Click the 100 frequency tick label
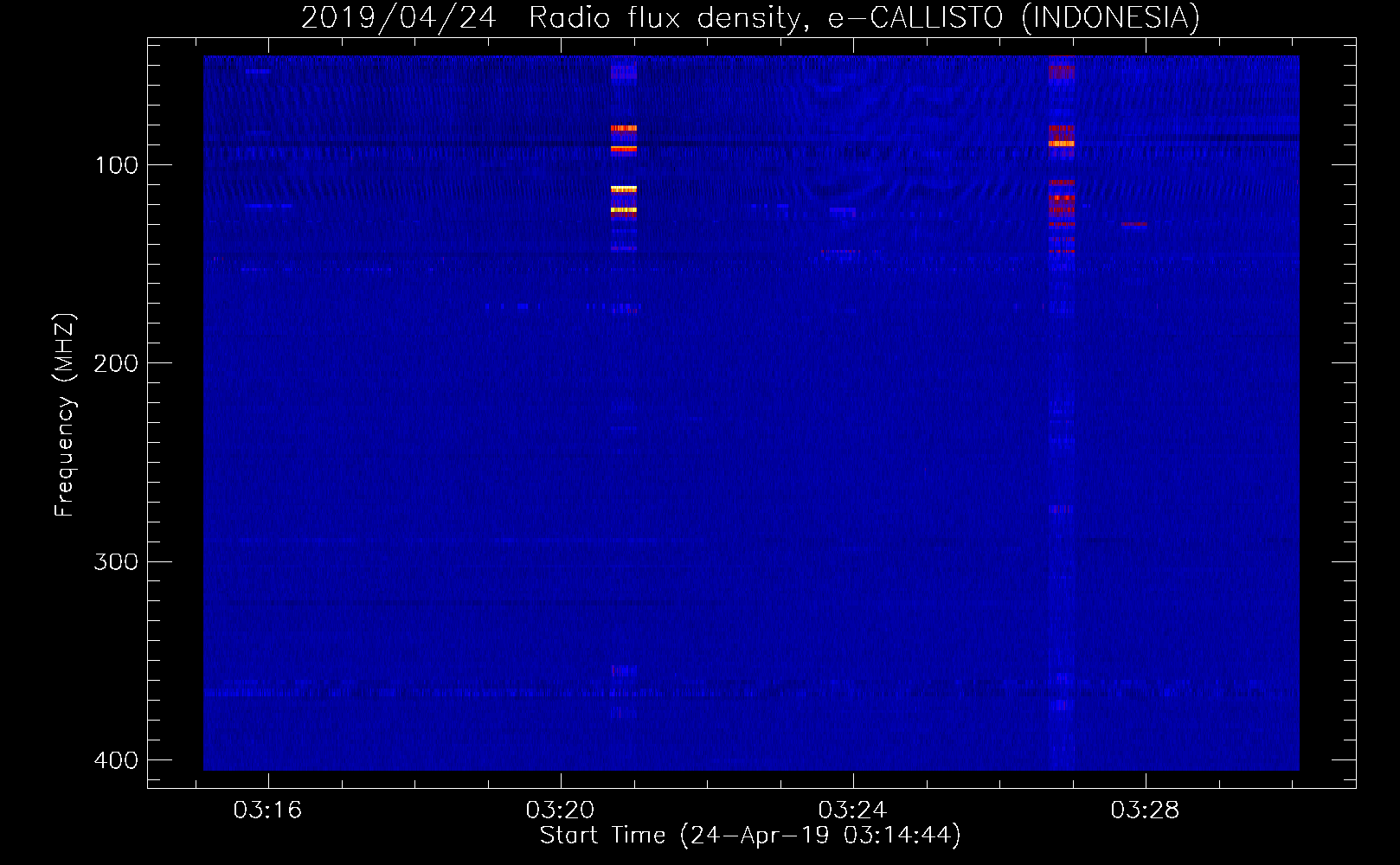 click(x=117, y=165)
